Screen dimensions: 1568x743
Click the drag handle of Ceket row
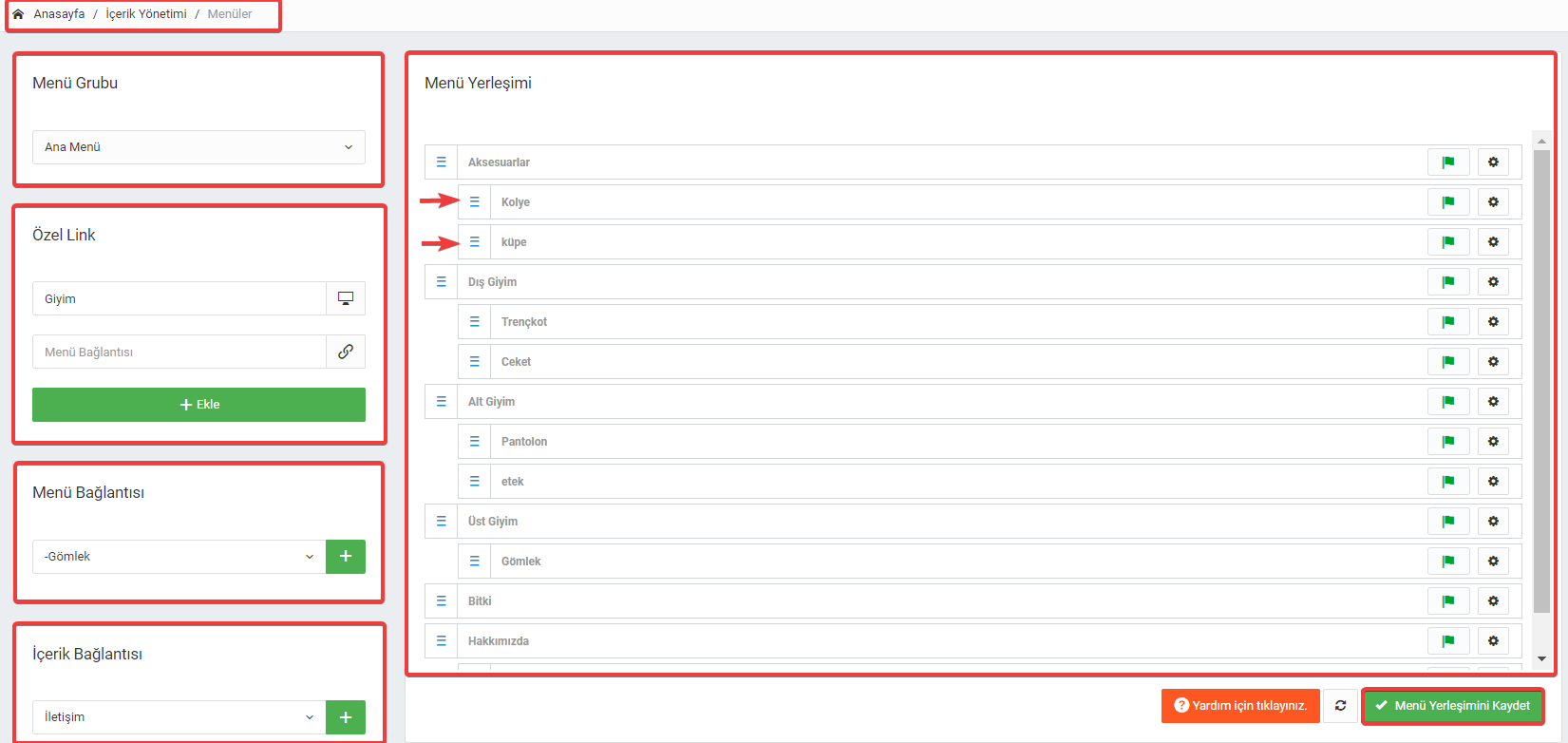475,362
